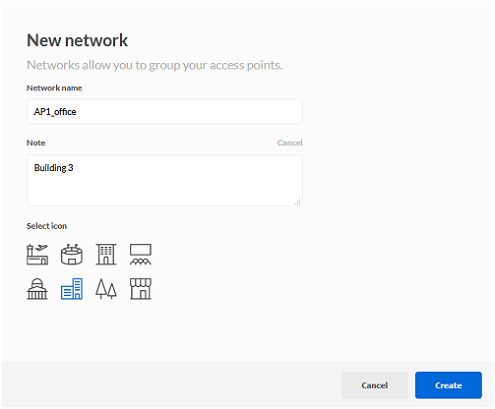The image size is (495, 409).
Task: Click the gray Cancel button
Action: coord(375,385)
